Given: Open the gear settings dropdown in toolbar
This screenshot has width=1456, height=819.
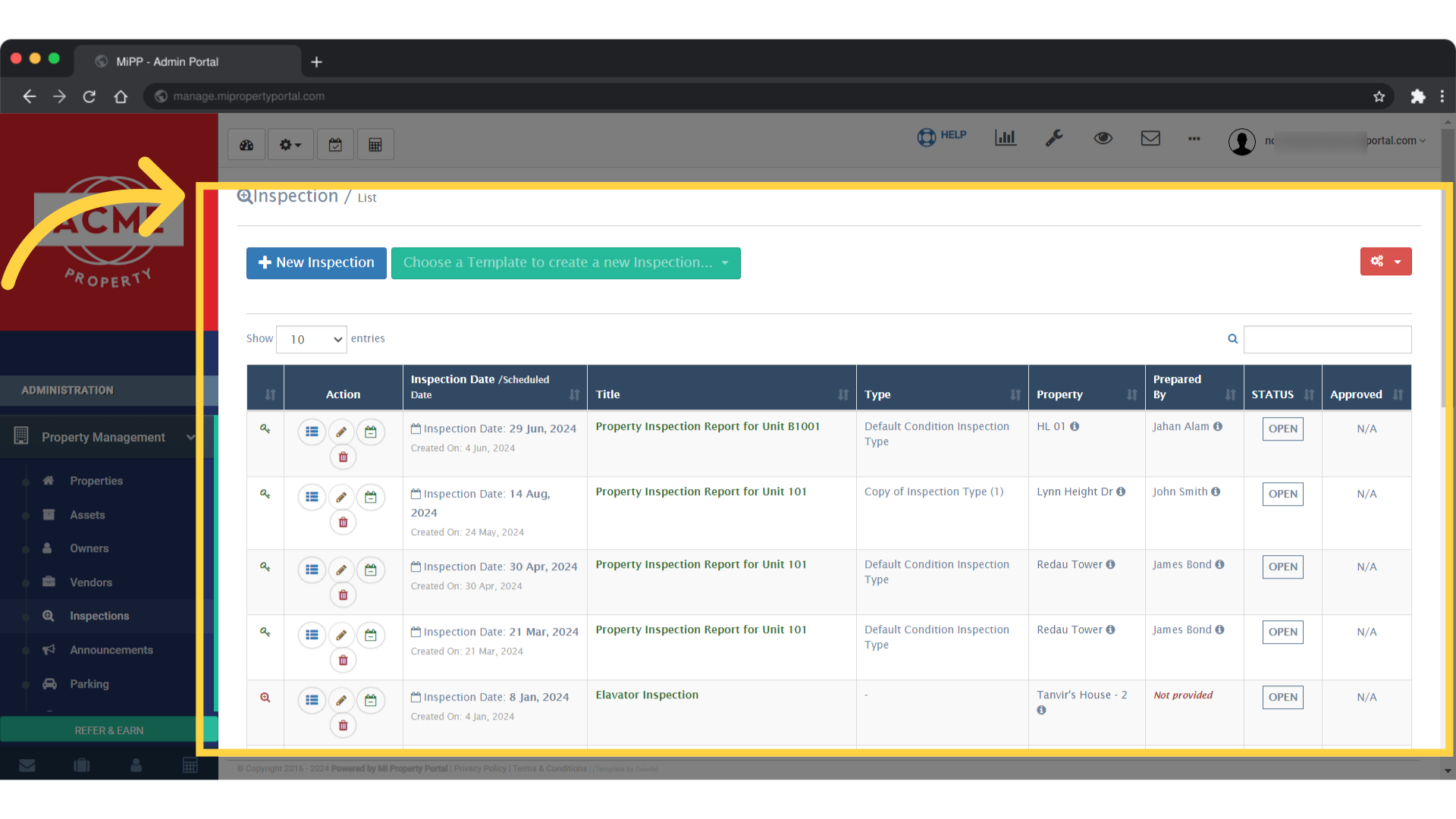Looking at the screenshot, I should 290,145.
